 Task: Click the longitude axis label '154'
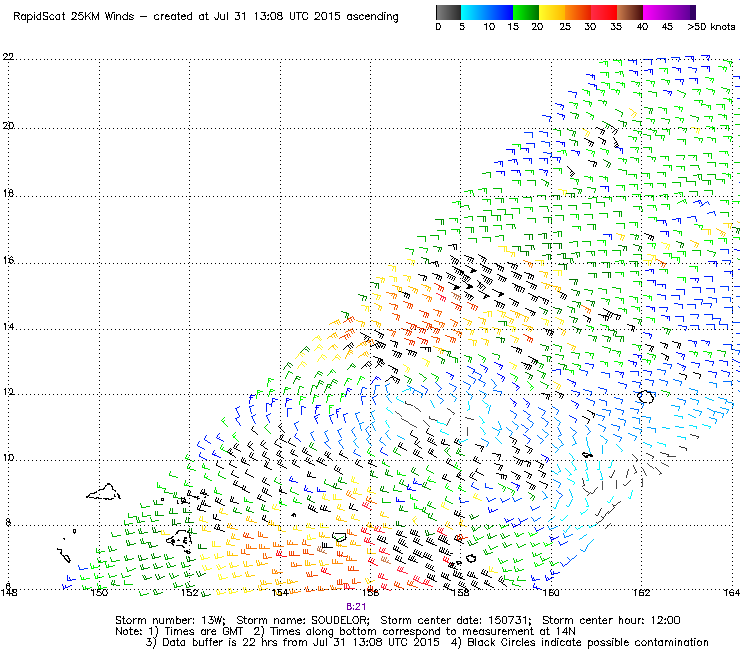280,592
